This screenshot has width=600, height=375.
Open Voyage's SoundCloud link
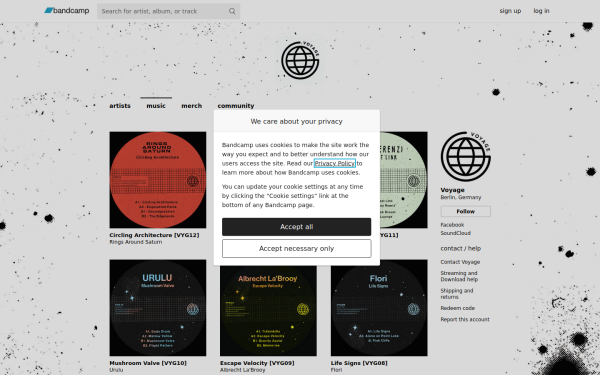[455, 233]
